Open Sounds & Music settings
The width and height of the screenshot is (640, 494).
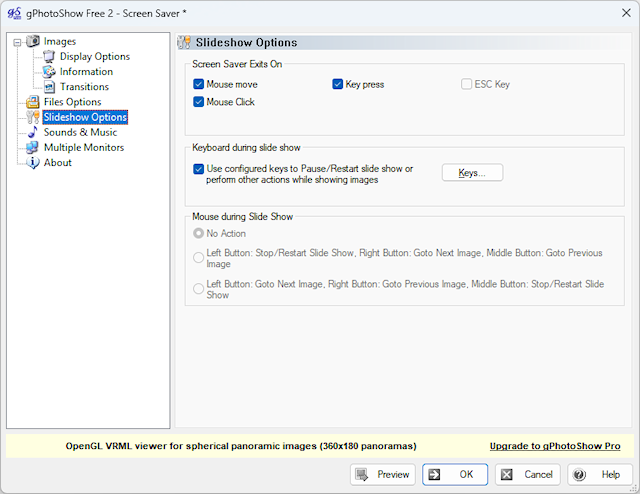click(80, 132)
